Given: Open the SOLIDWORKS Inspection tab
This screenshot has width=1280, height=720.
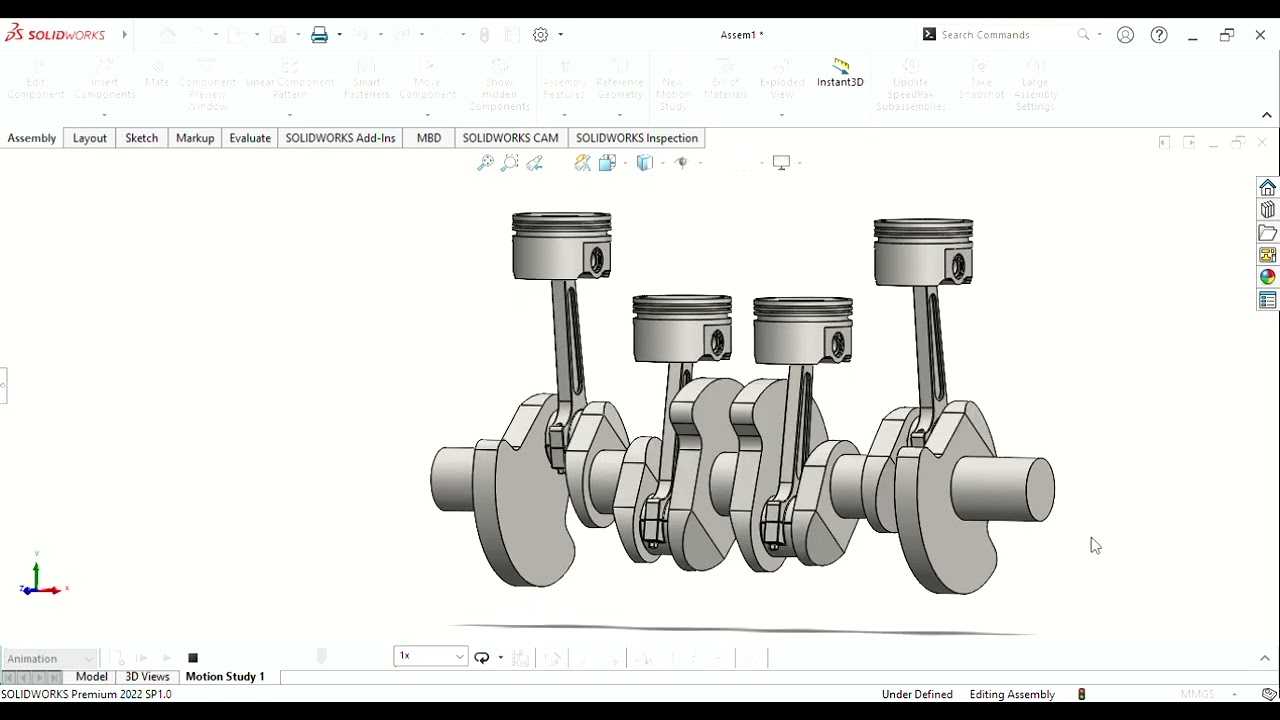Looking at the screenshot, I should (x=637, y=138).
